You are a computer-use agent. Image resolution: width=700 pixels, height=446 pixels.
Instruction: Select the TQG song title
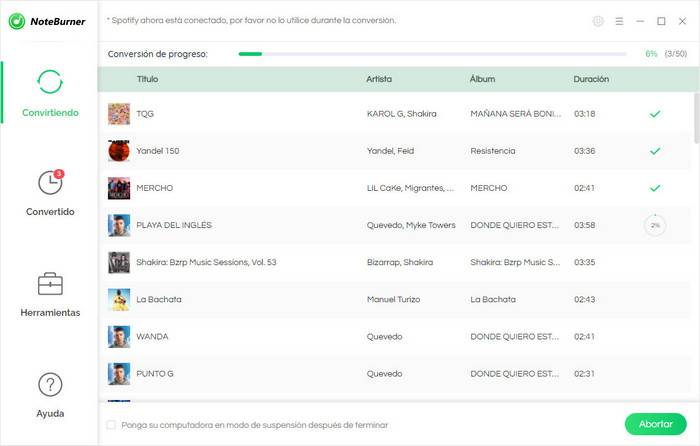[145, 114]
